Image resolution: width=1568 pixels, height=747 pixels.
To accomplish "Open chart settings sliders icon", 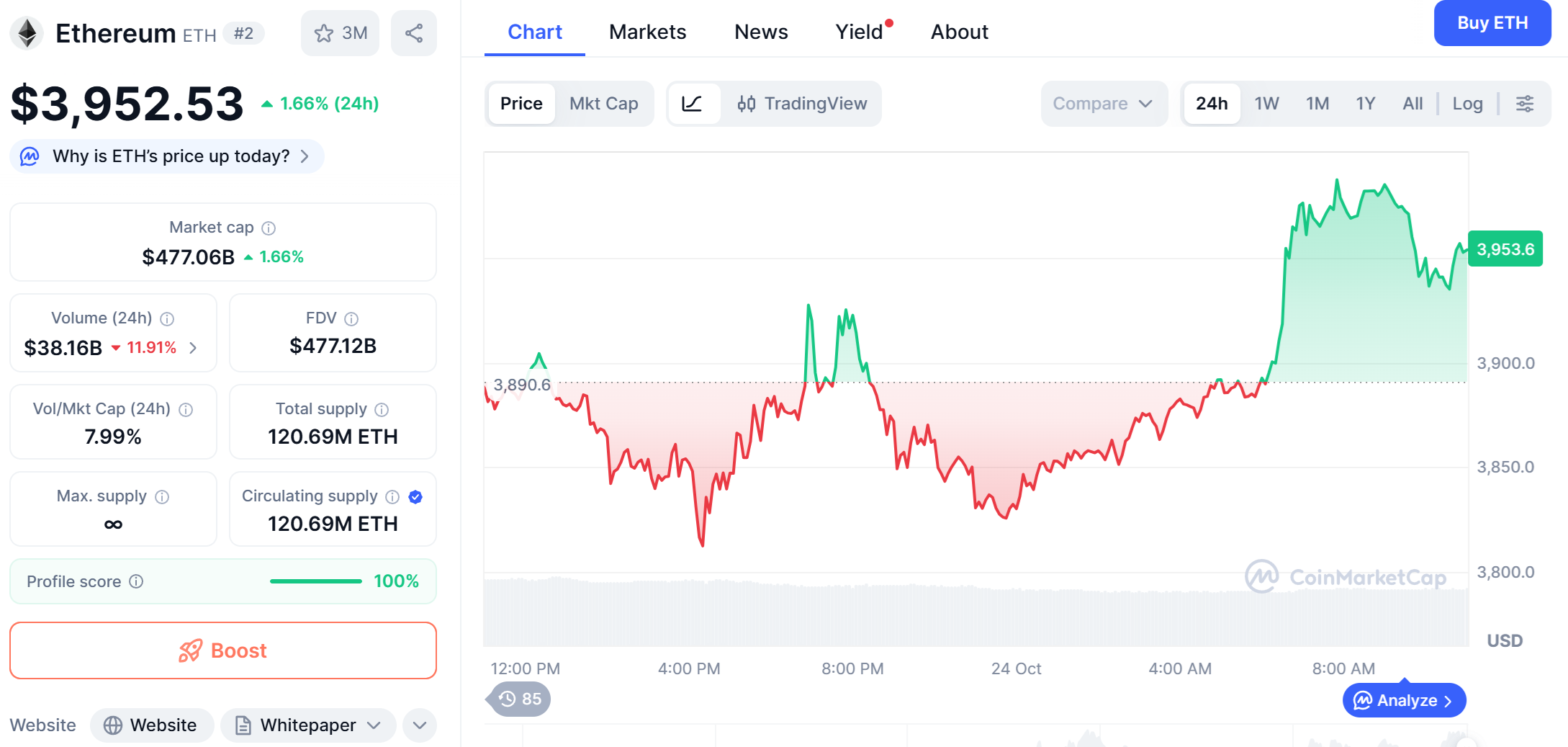I will tap(1524, 104).
